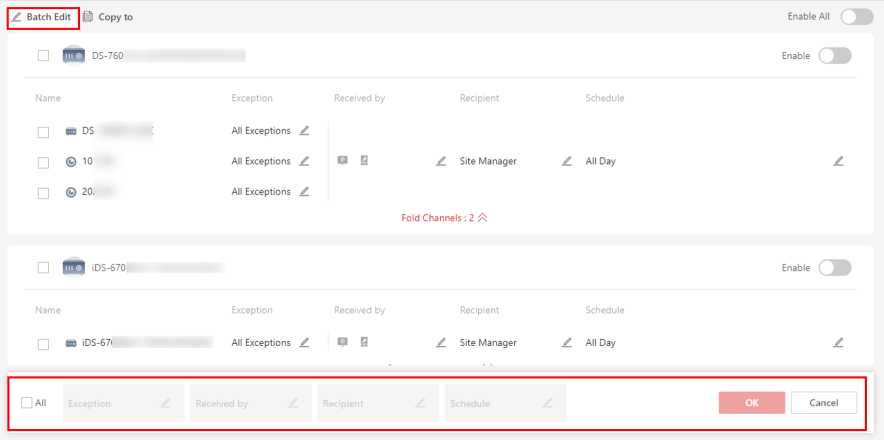This screenshot has height=440, width=884.
Task: Open the batch Schedule field
Action: [505, 403]
